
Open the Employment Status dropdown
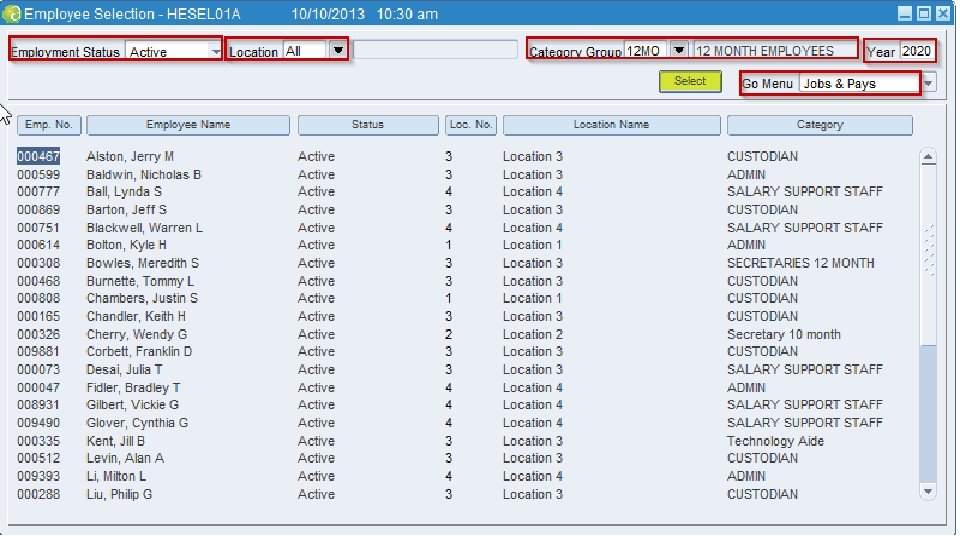(x=216, y=52)
